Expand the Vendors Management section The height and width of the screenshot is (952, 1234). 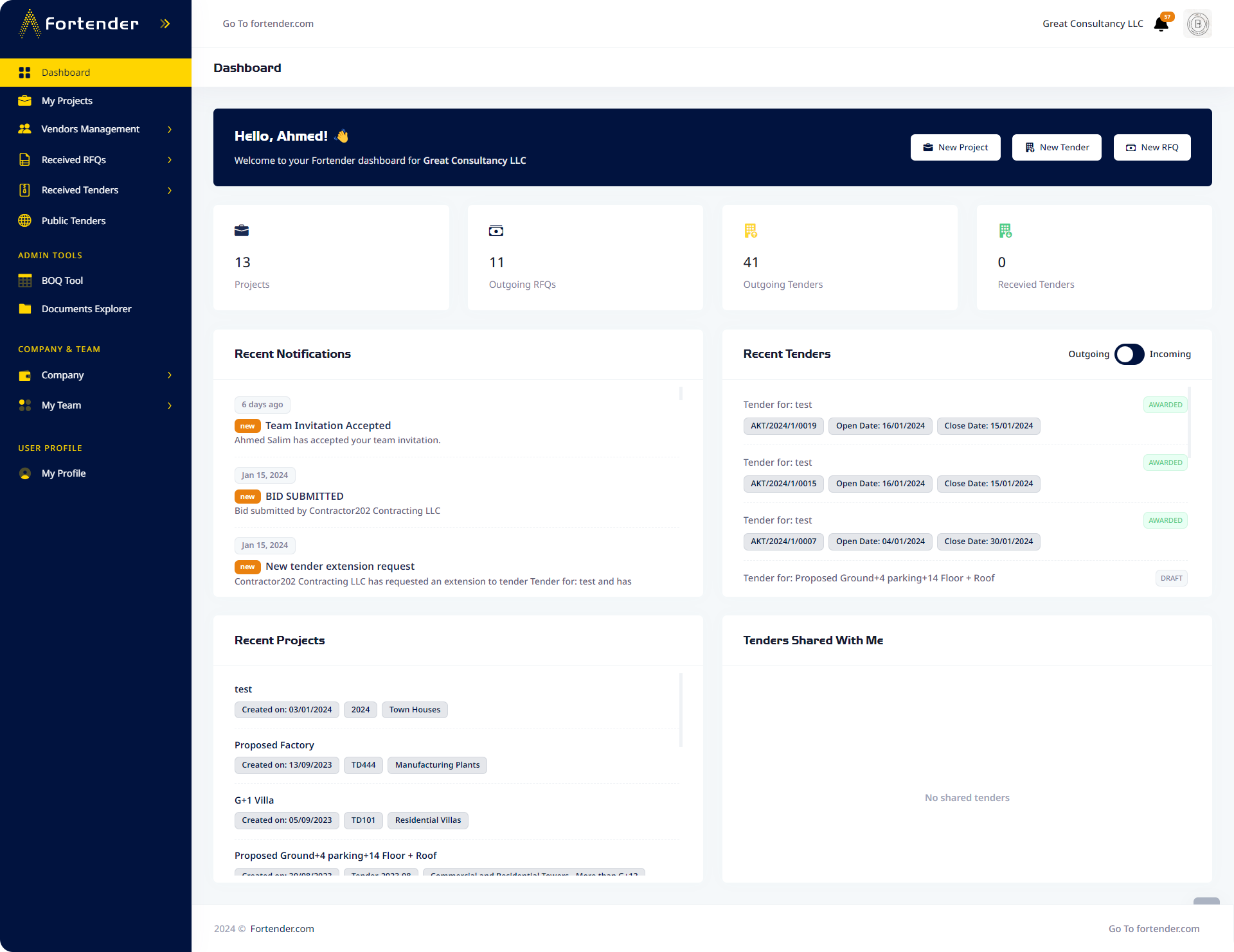click(169, 129)
